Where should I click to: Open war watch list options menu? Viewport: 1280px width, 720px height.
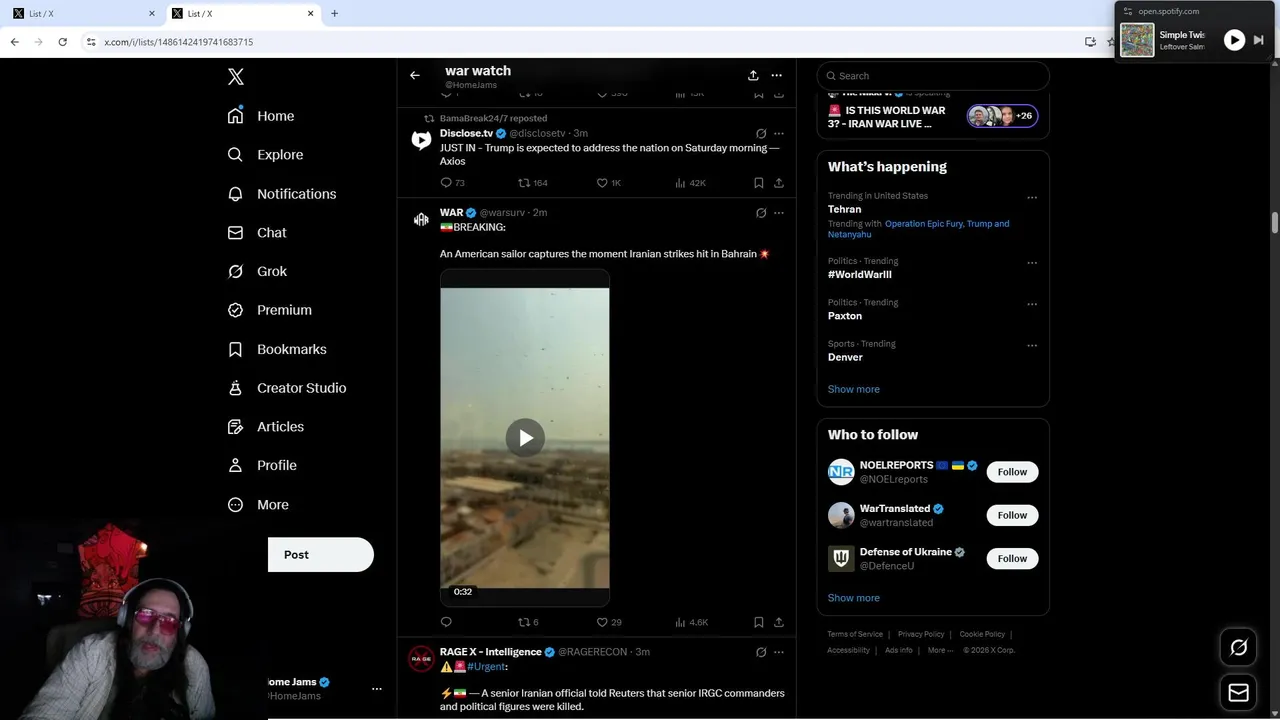pyautogui.click(x=776, y=75)
